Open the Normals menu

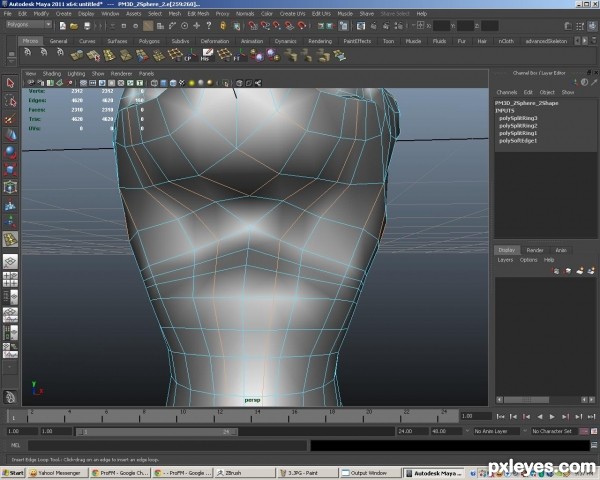click(x=245, y=14)
